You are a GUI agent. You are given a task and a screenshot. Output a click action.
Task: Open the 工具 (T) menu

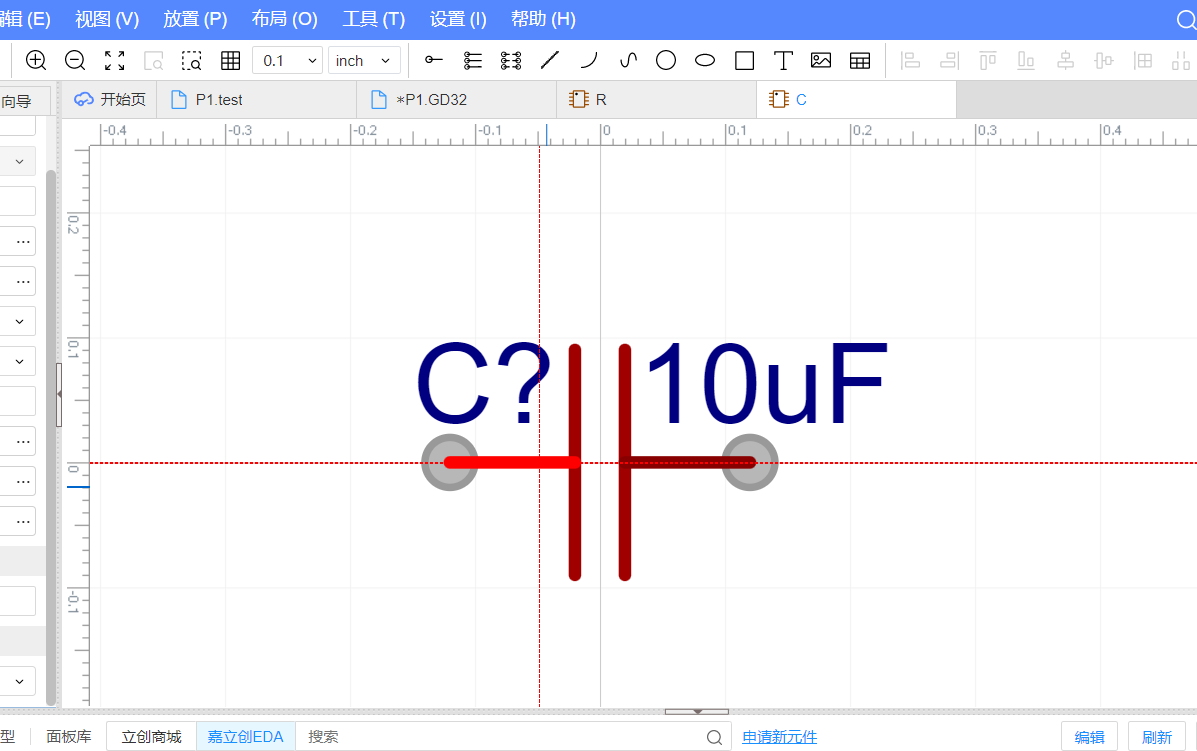373,19
